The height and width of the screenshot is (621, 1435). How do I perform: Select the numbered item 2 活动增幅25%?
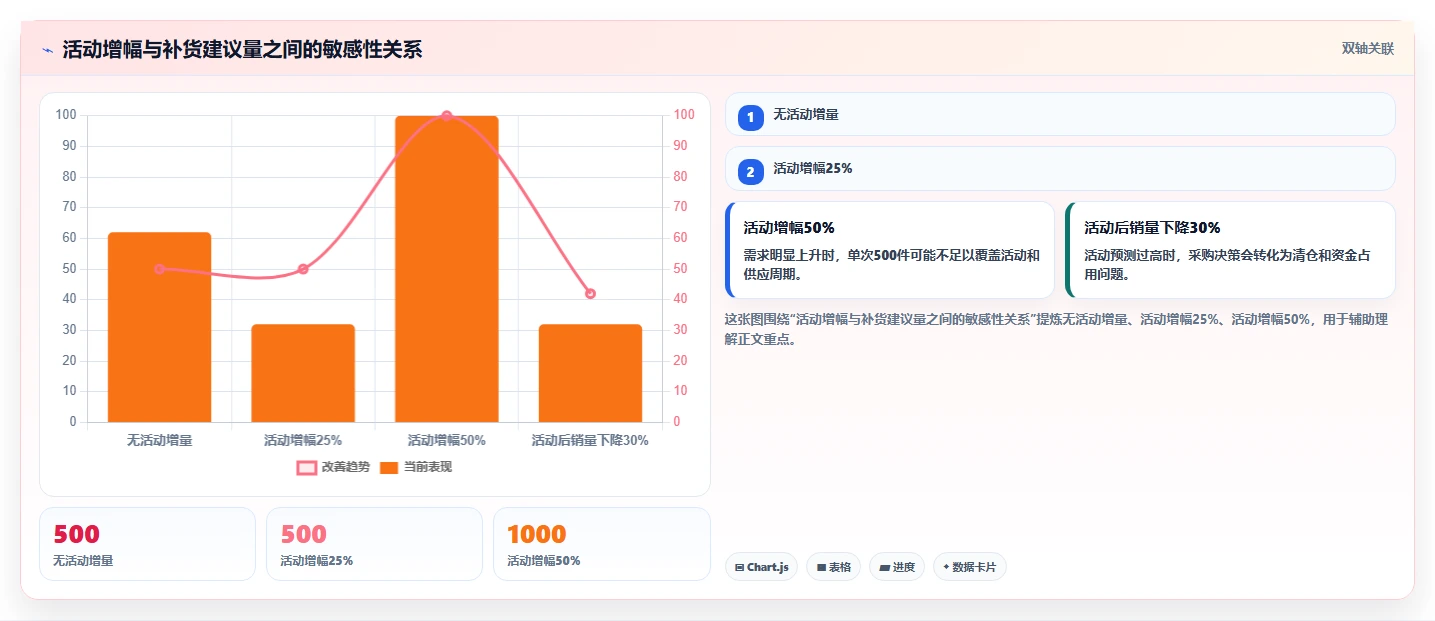tap(1060, 168)
